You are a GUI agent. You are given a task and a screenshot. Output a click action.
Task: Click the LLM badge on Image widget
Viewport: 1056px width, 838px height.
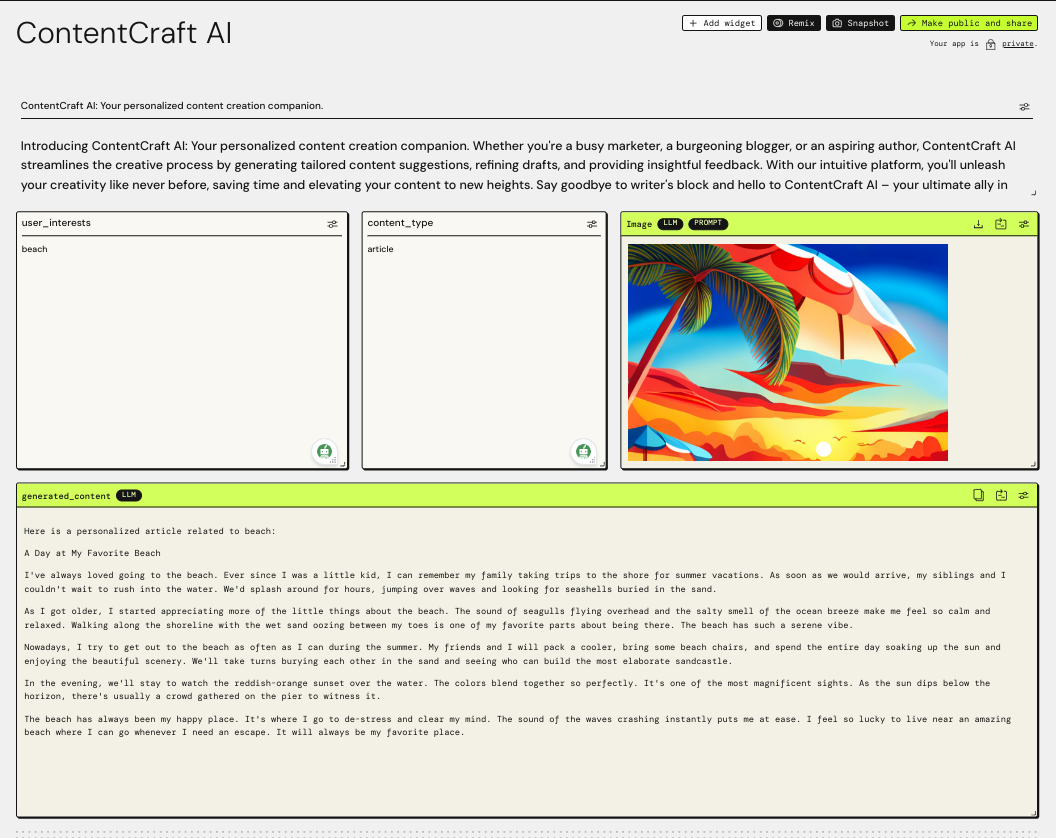pyautogui.click(x=670, y=224)
